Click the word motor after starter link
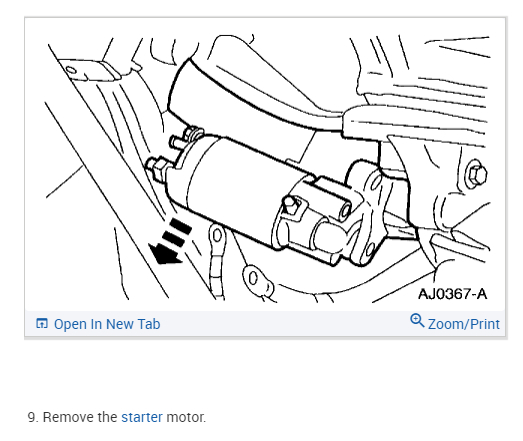Viewport: 523px width, 441px height. pos(186,417)
